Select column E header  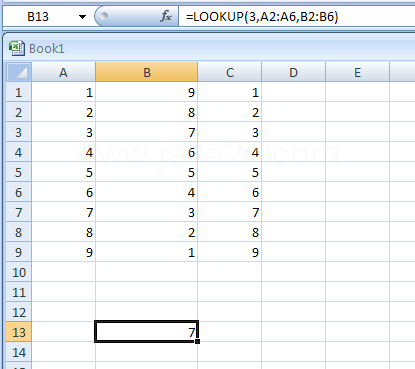357,72
